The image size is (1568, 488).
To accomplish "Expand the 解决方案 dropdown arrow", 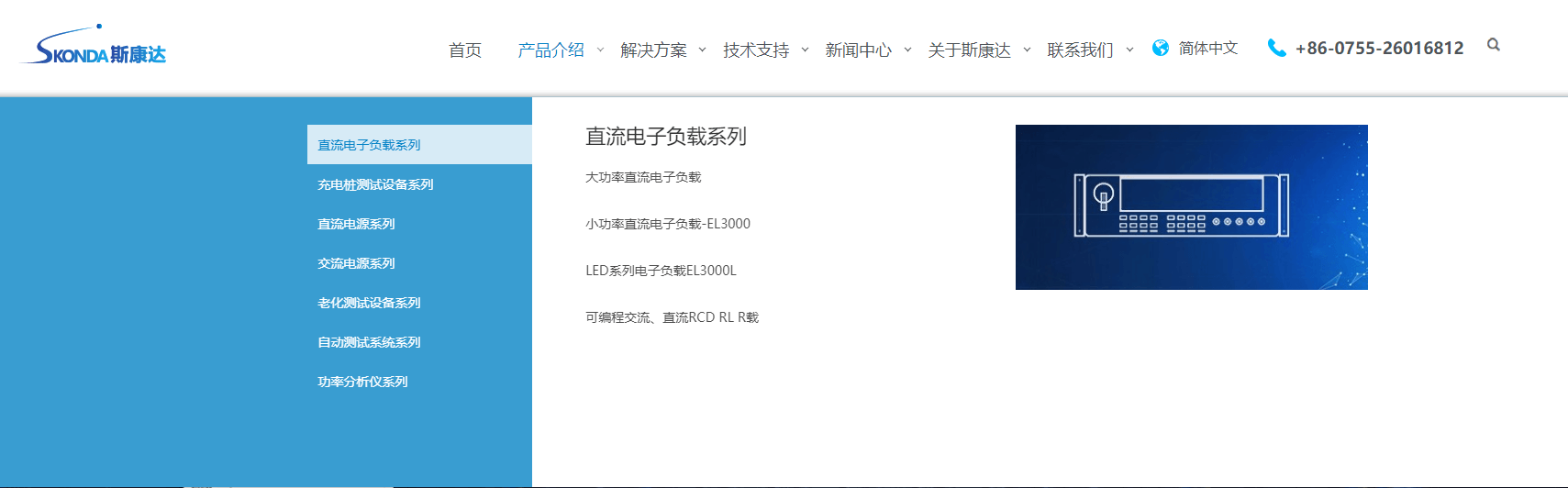I will click(702, 50).
